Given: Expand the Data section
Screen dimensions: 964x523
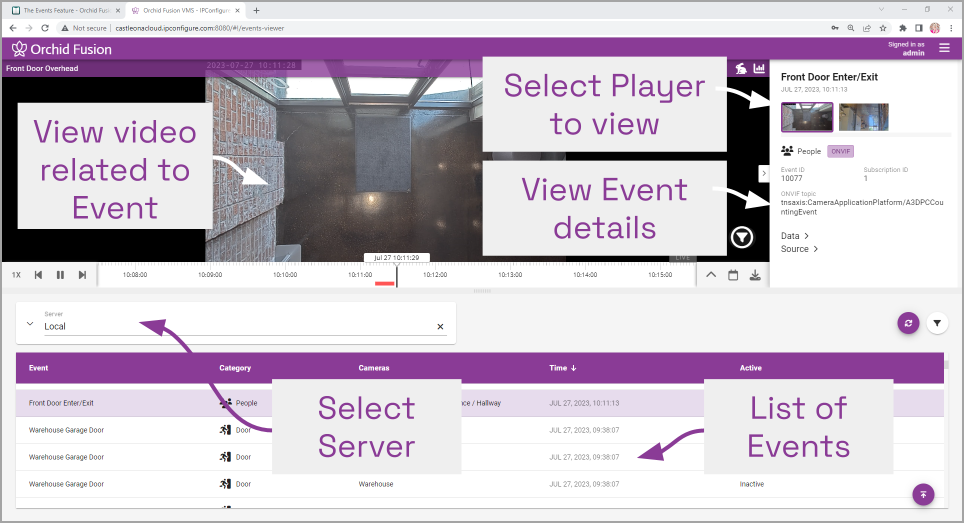Looking at the screenshot, I should coord(795,236).
